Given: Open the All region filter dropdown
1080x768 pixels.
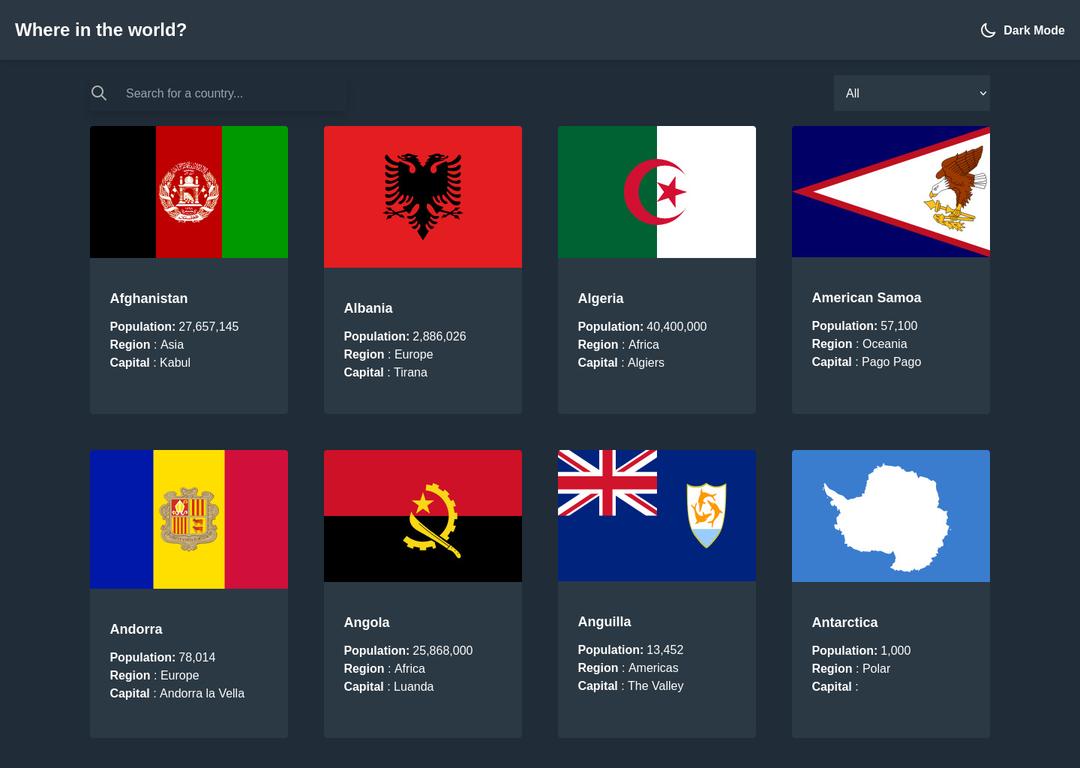Looking at the screenshot, I should [911, 93].
